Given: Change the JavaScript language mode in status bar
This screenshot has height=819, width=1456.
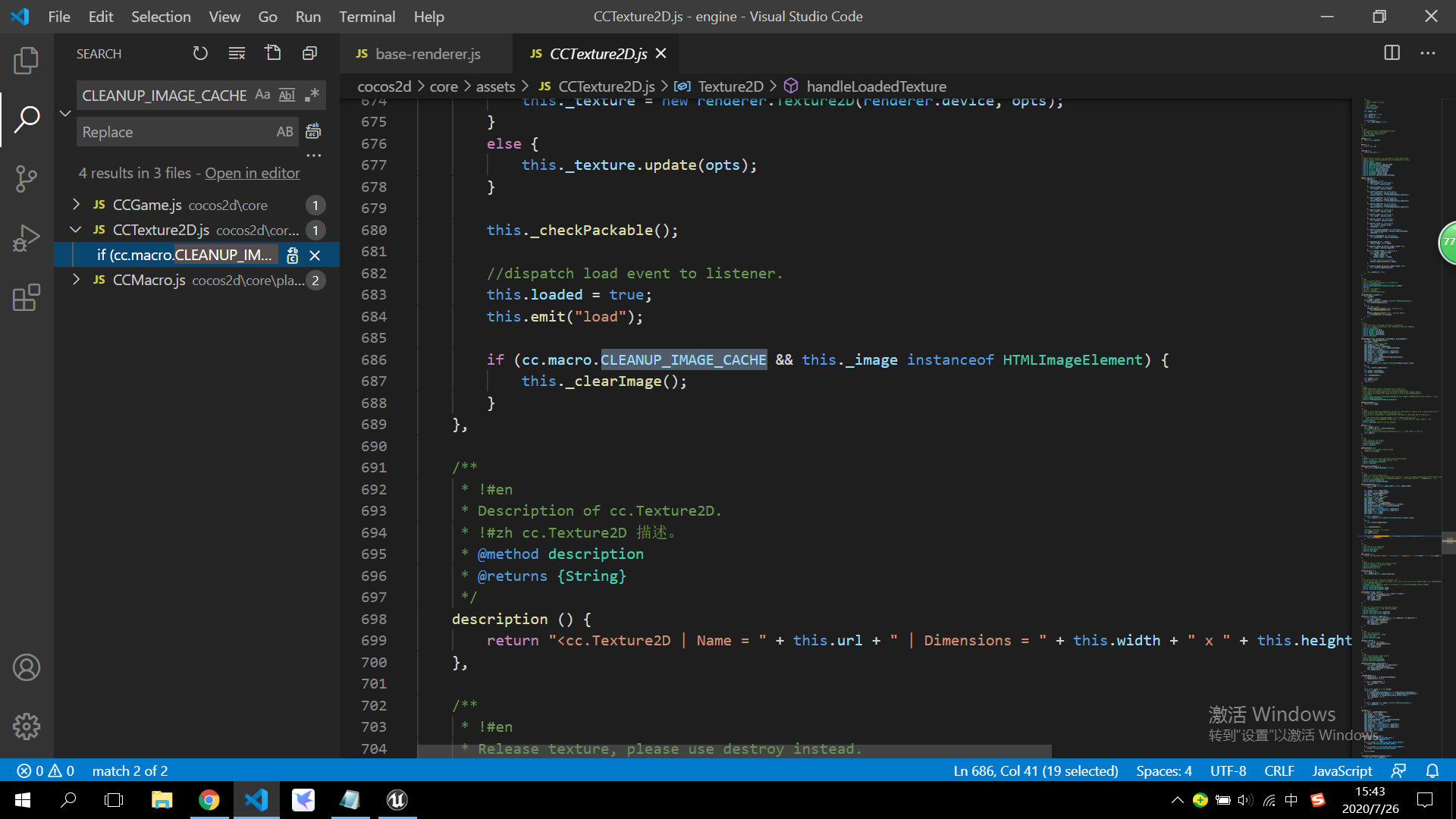Looking at the screenshot, I should [x=1341, y=770].
